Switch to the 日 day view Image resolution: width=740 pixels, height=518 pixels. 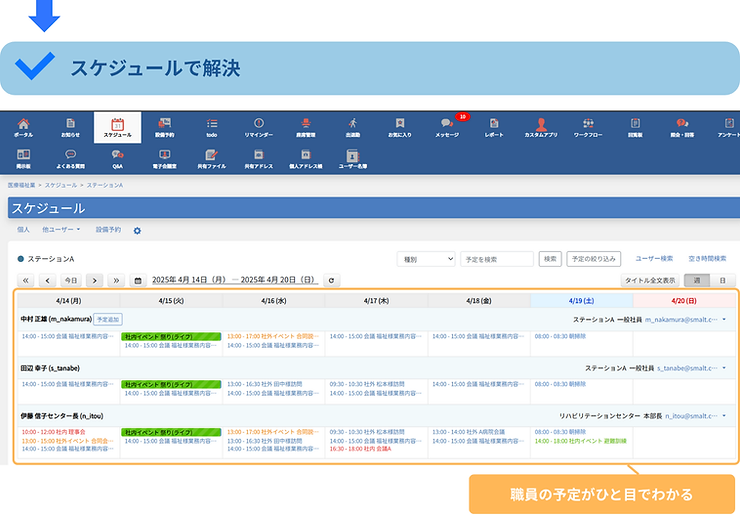tap(722, 281)
